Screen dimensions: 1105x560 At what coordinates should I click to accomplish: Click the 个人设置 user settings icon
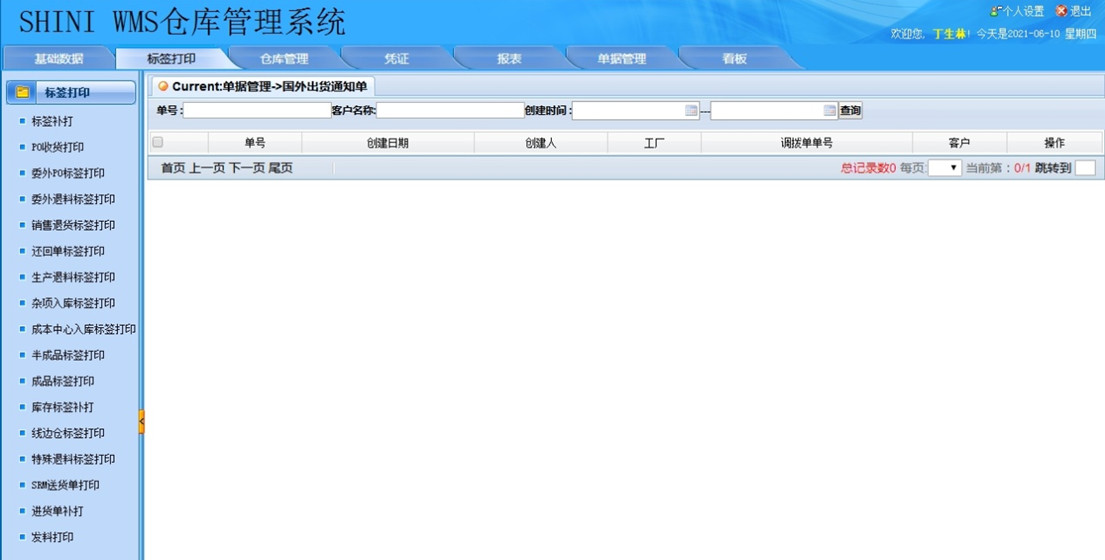pyautogui.click(x=995, y=11)
